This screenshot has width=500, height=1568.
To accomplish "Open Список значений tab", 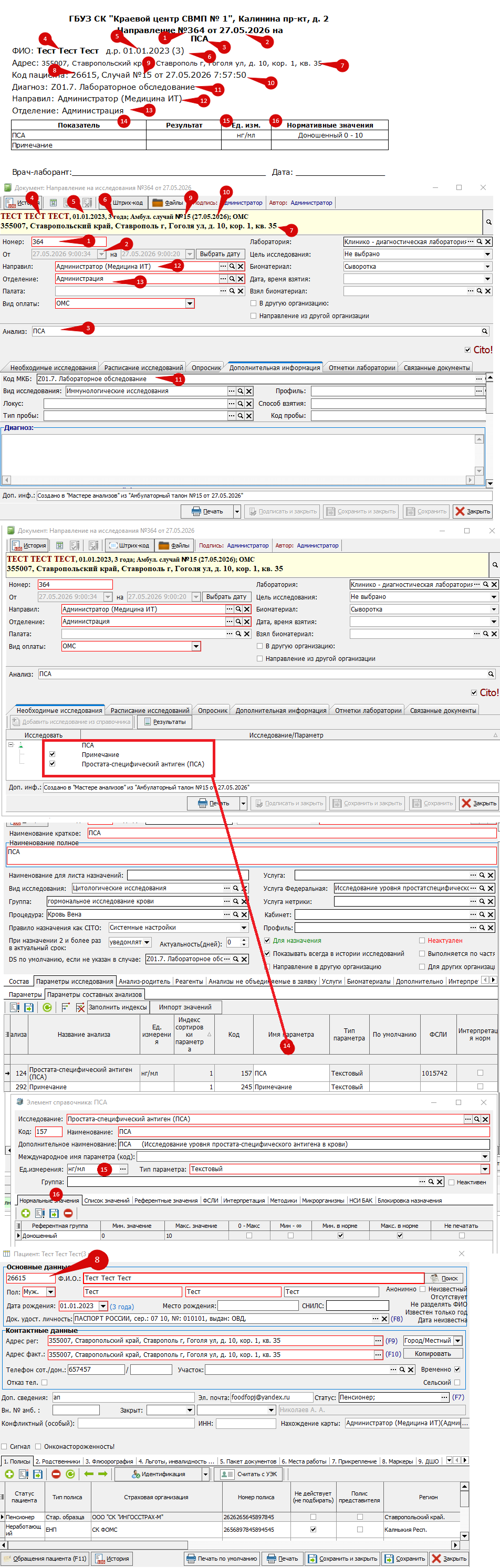I will [x=107, y=1201].
